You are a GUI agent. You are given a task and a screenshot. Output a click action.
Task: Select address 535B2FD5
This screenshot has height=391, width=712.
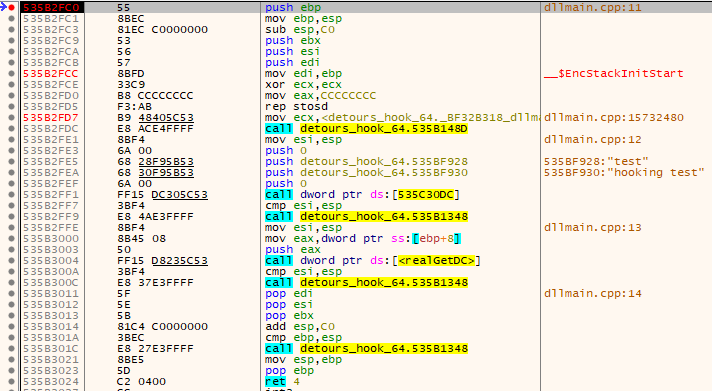(51, 107)
